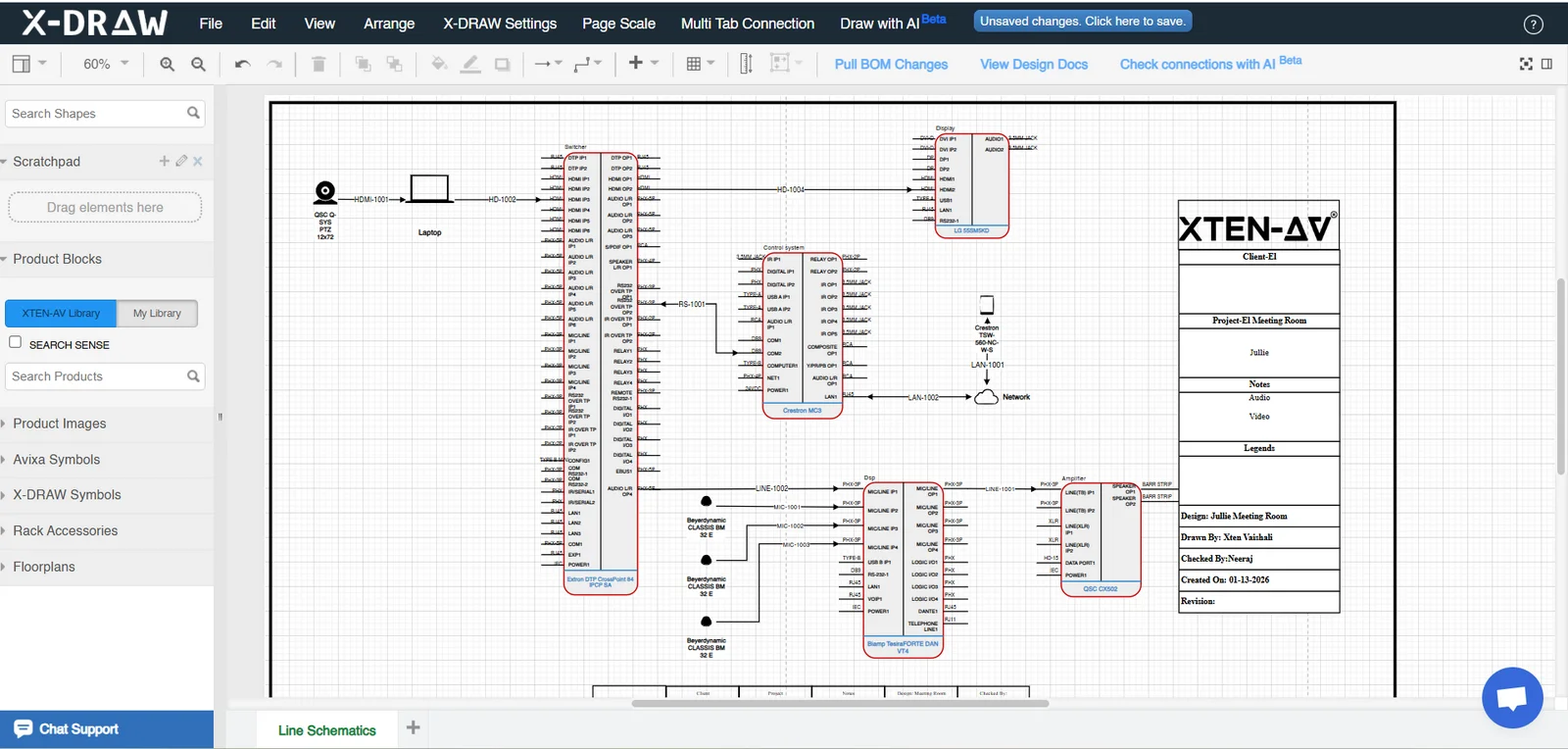Image resolution: width=1568 pixels, height=749 pixels.
Task: Open the help question mark icon
Action: tap(1534, 25)
